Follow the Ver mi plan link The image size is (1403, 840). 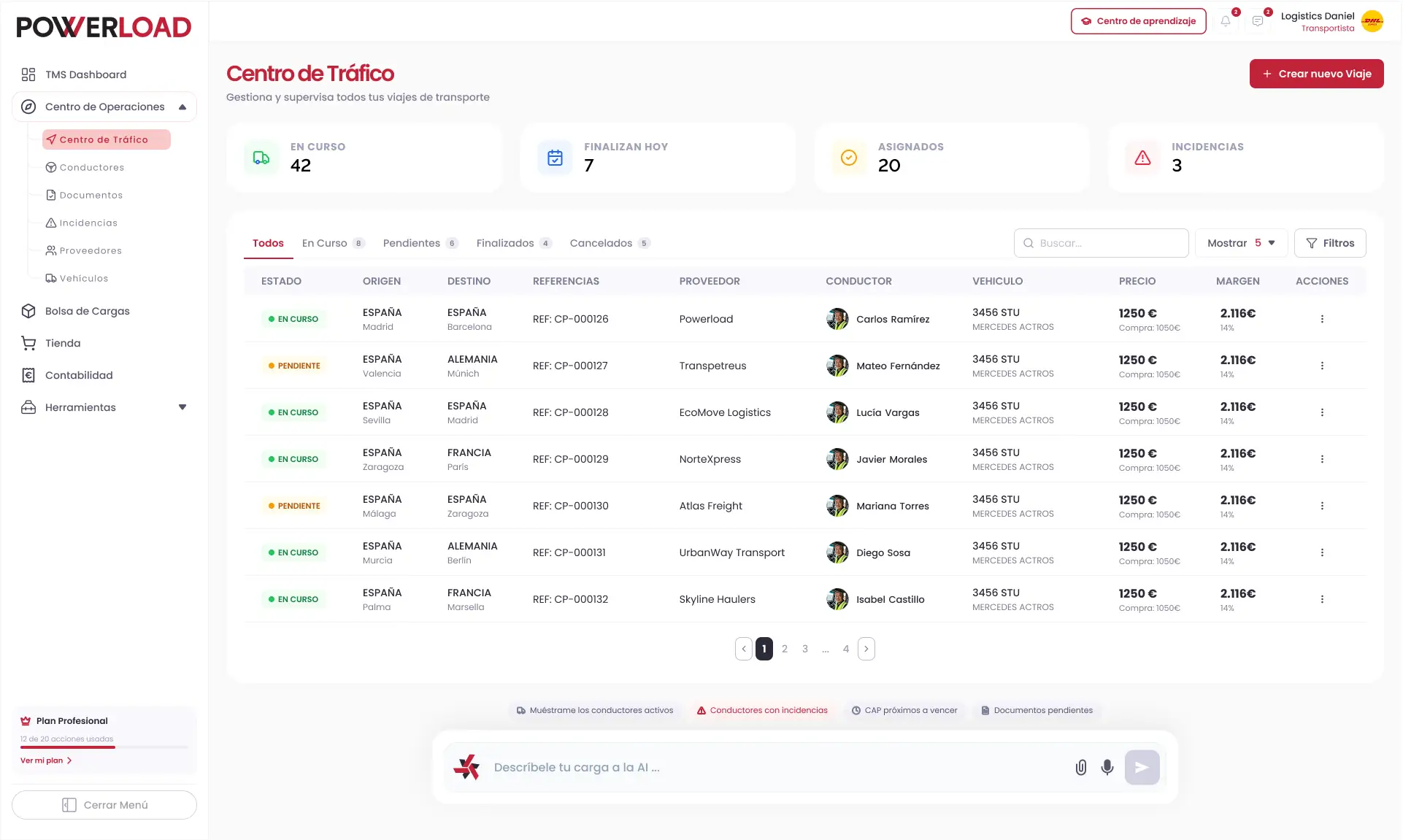pos(46,760)
